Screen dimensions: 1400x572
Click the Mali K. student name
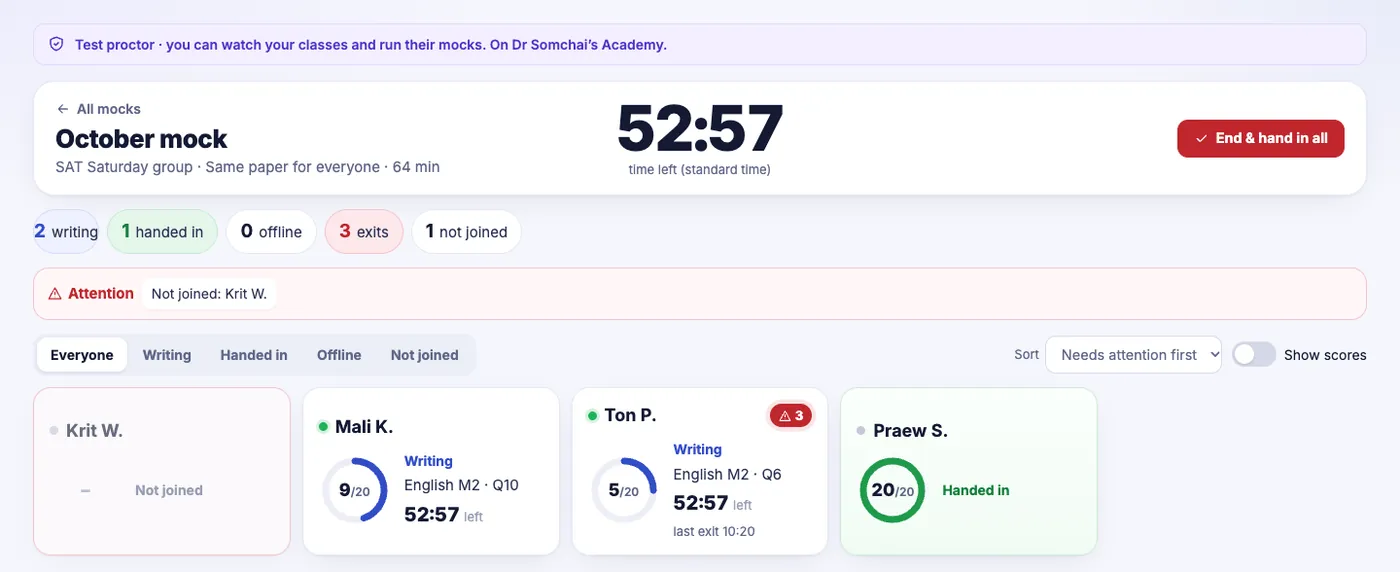[364, 427]
